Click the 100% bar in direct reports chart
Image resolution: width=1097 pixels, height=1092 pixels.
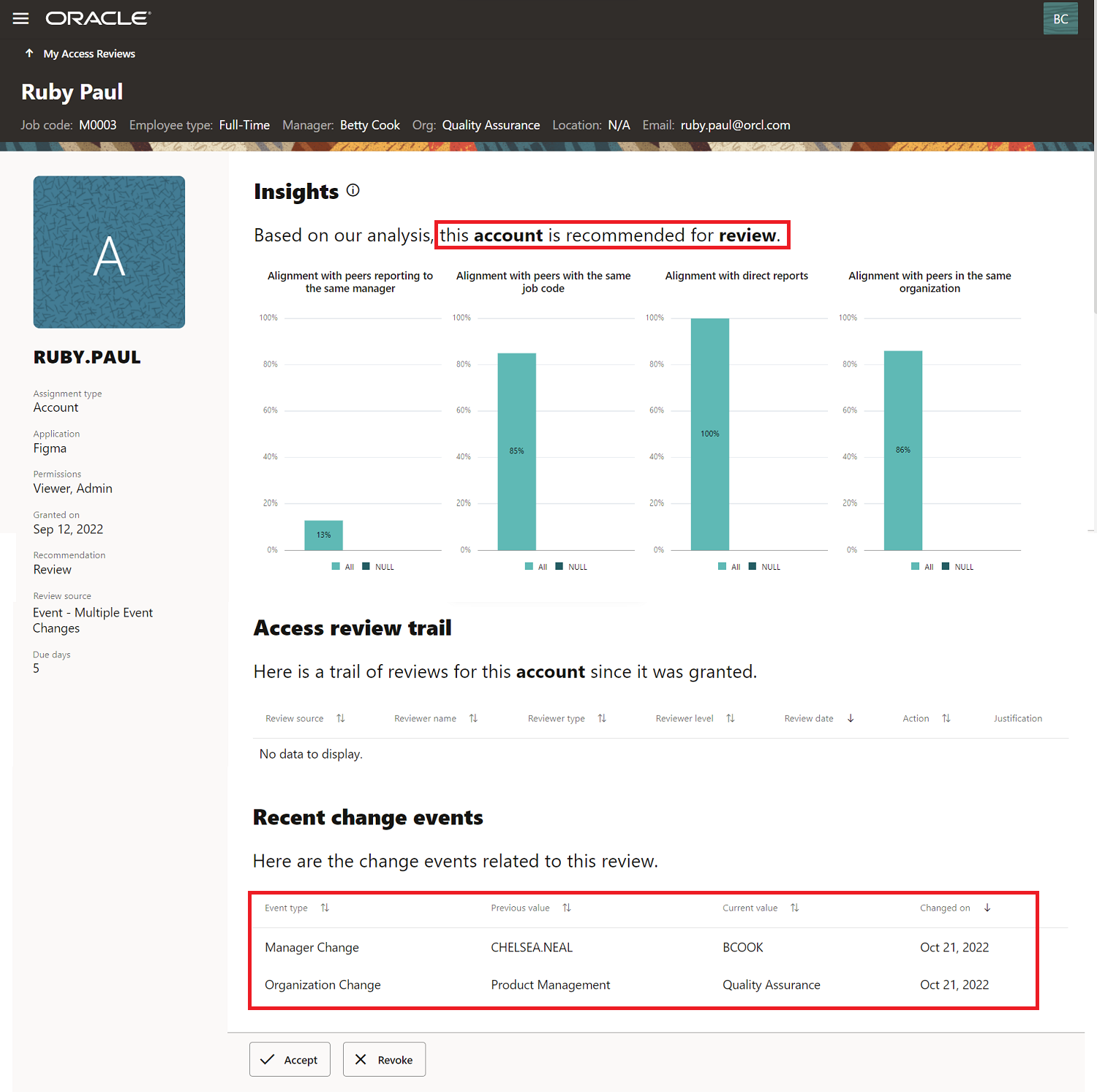pyautogui.click(x=710, y=434)
